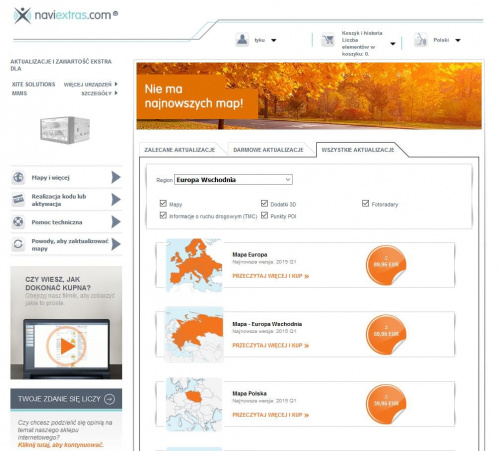Click the Kliknij tutaj, aby kontynuować link
Image resolution: width=500 pixels, height=451 pixels.
[61, 445]
